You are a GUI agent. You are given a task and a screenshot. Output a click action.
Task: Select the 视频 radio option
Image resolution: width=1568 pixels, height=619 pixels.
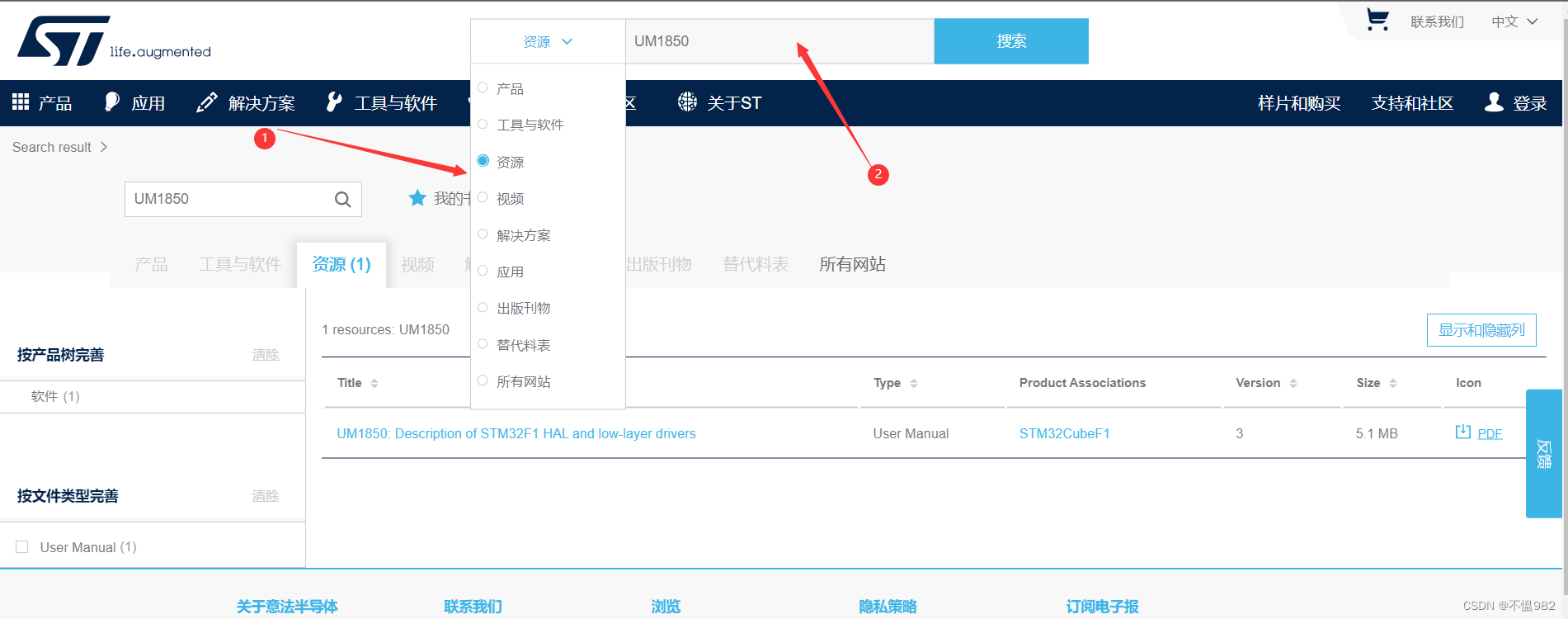coord(483,197)
